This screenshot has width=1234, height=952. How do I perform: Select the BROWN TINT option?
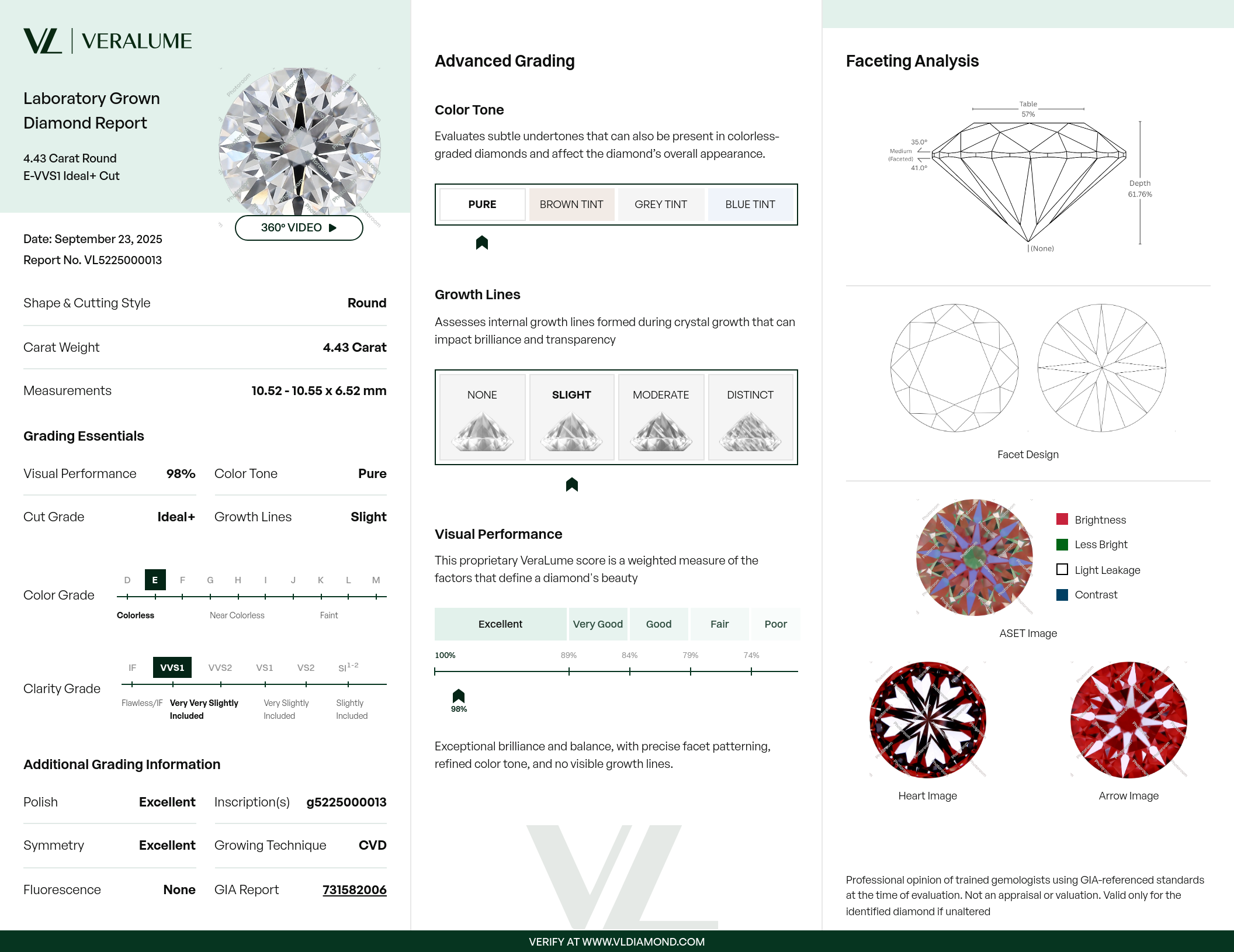[571, 205]
